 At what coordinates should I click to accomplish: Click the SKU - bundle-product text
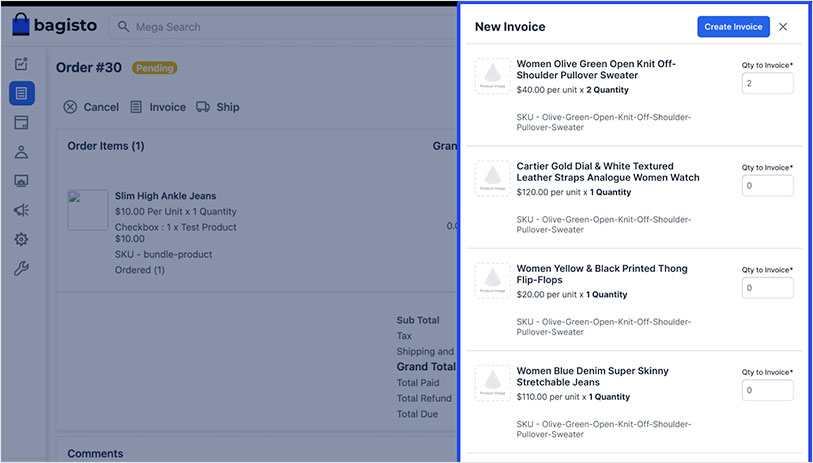[x=163, y=255]
